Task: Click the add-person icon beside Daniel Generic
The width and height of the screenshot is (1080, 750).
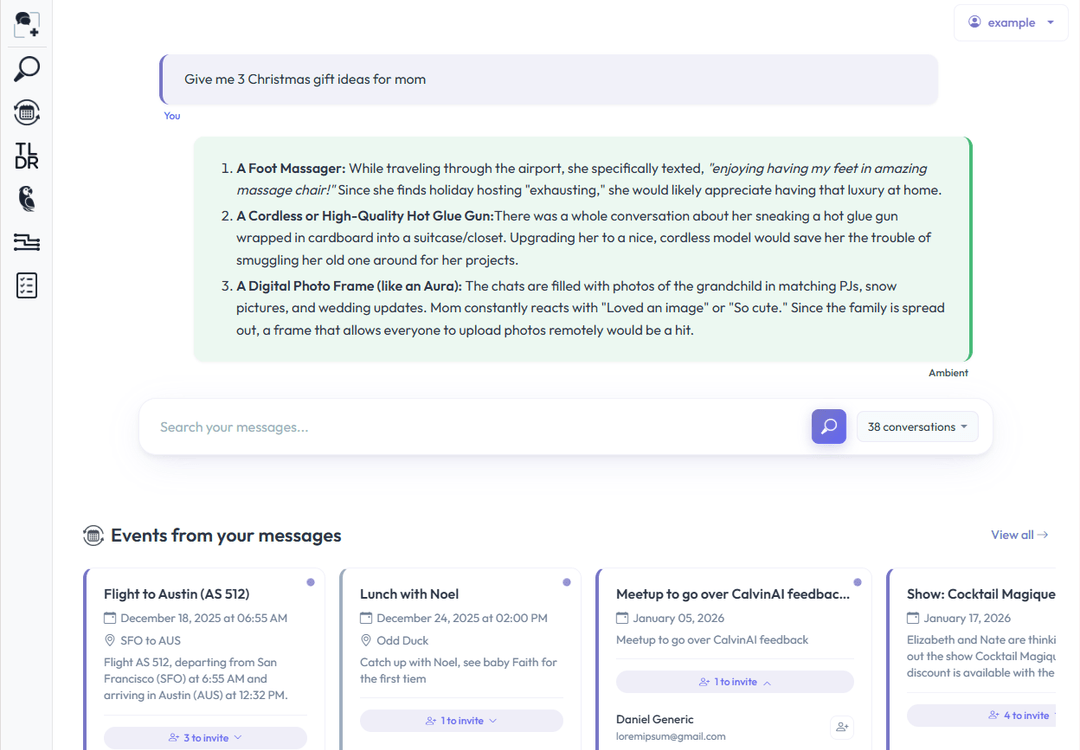Action: (842, 727)
